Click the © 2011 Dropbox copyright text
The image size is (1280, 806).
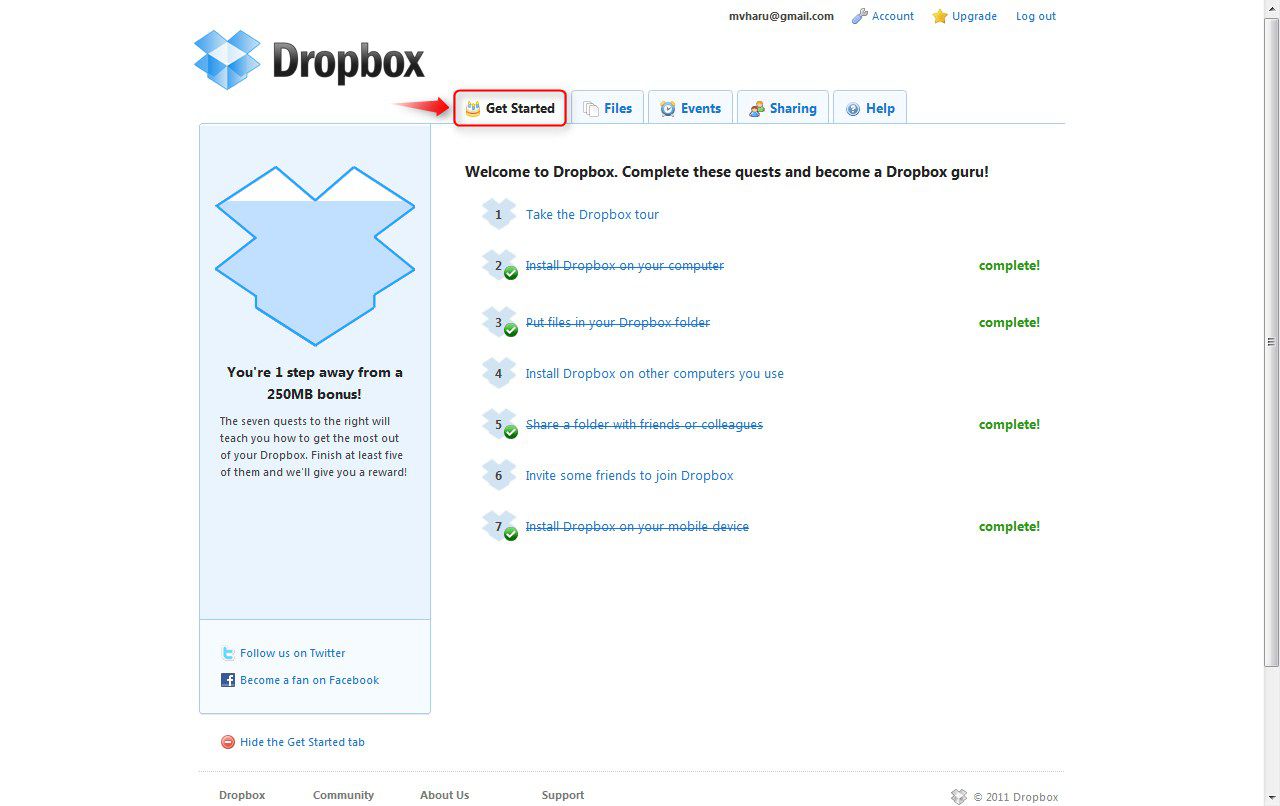1016,797
